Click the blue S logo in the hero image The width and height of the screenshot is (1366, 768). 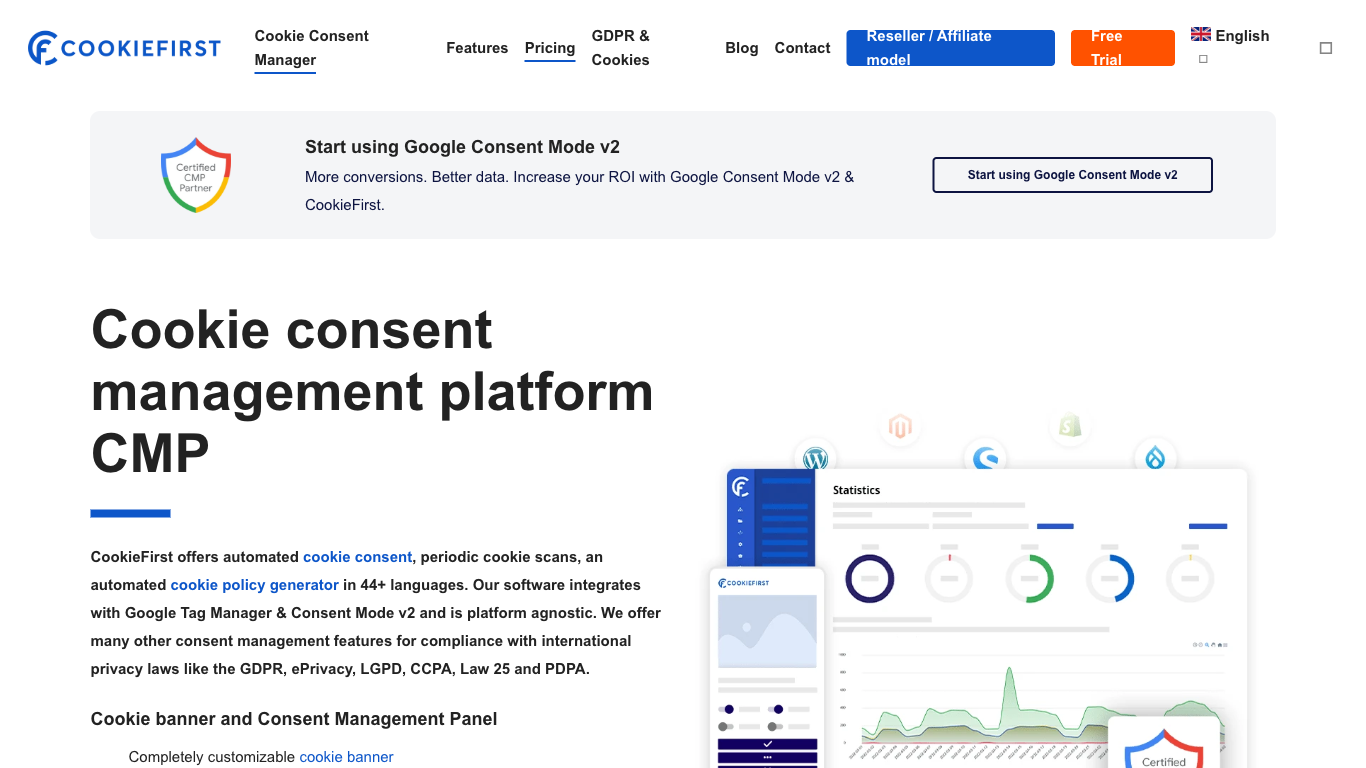986,459
